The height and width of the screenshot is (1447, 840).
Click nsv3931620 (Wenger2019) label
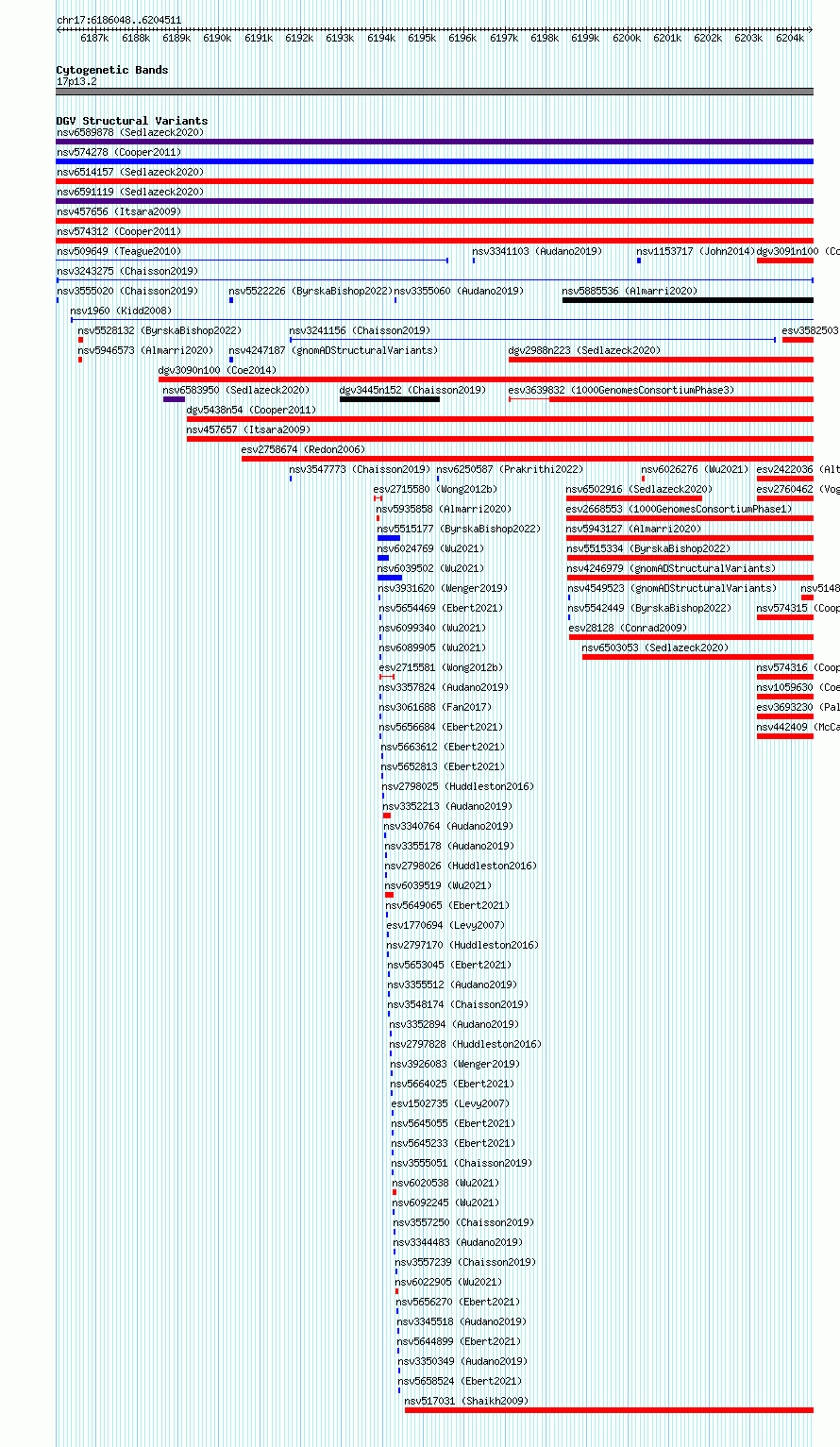[443, 589]
